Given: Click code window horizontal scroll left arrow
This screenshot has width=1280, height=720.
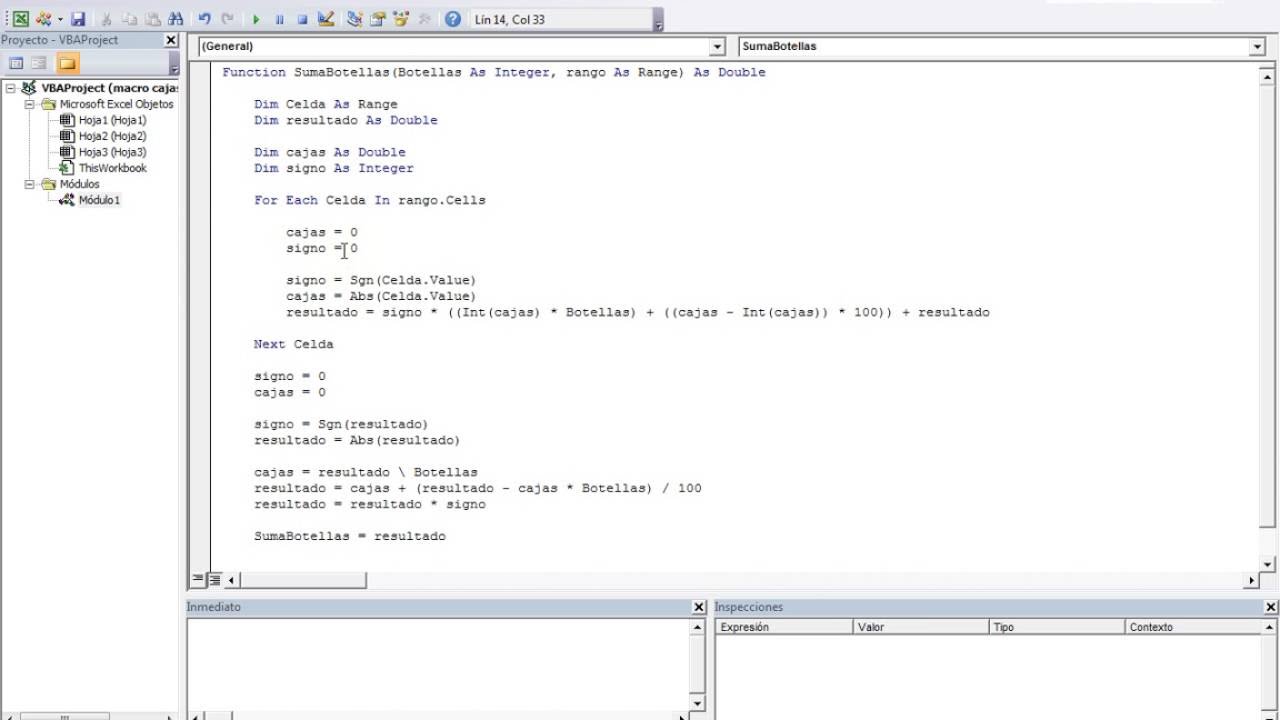Looking at the screenshot, I should [232, 580].
